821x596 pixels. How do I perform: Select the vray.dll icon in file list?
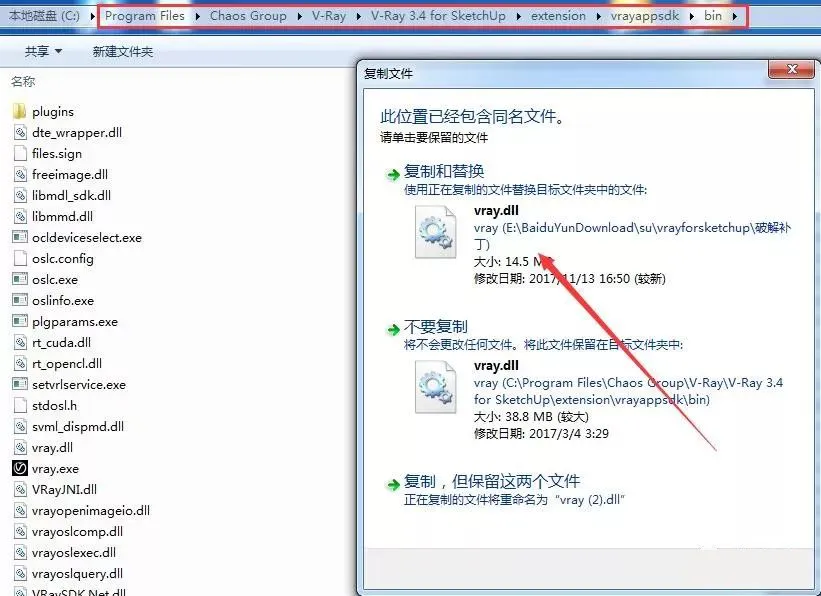[x=20, y=447]
